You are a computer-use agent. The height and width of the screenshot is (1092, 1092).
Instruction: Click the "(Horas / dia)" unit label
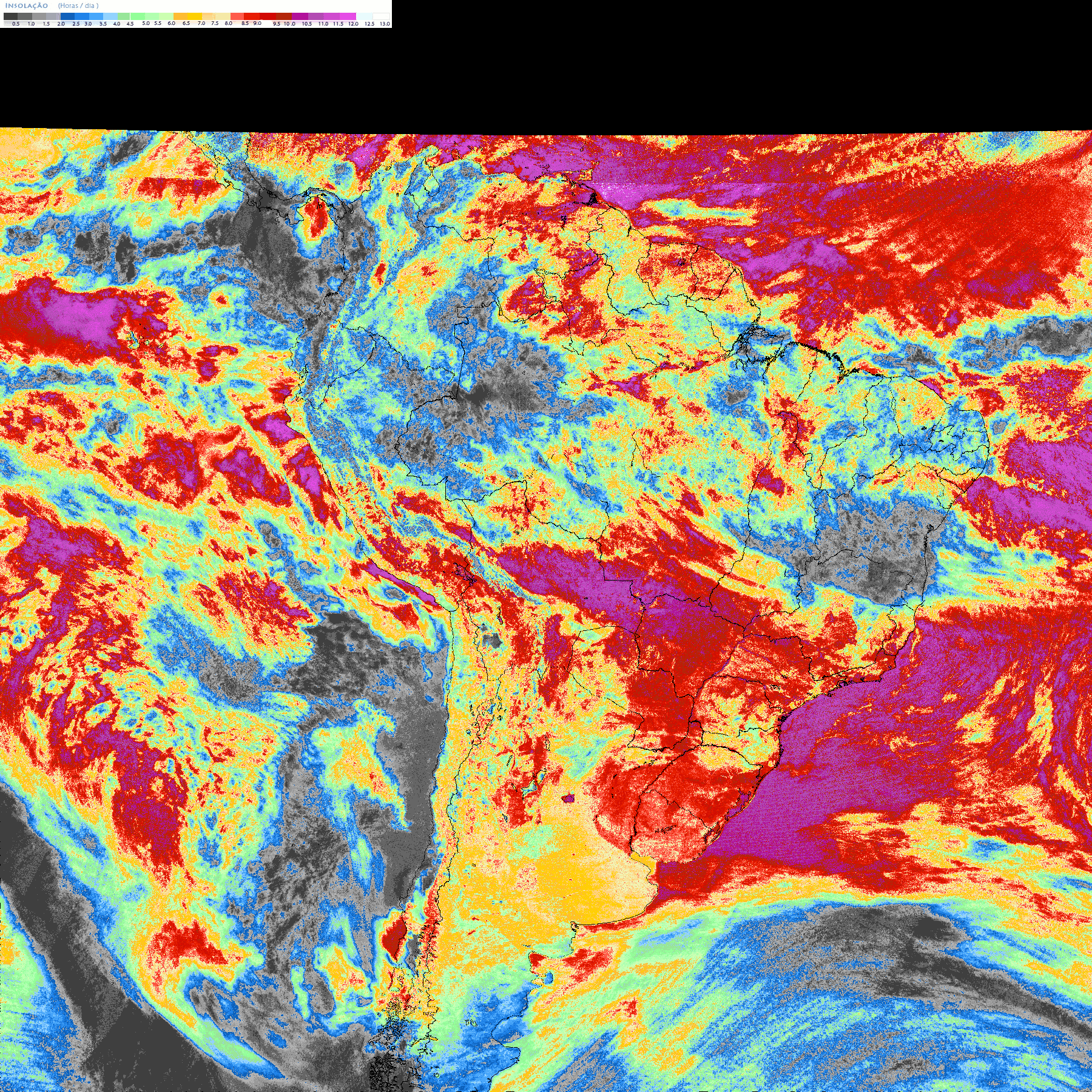click(x=78, y=5)
